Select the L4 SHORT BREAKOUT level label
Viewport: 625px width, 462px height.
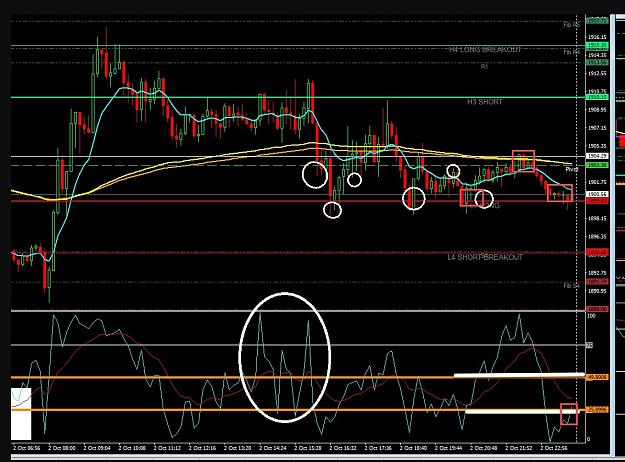tap(485, 257)
